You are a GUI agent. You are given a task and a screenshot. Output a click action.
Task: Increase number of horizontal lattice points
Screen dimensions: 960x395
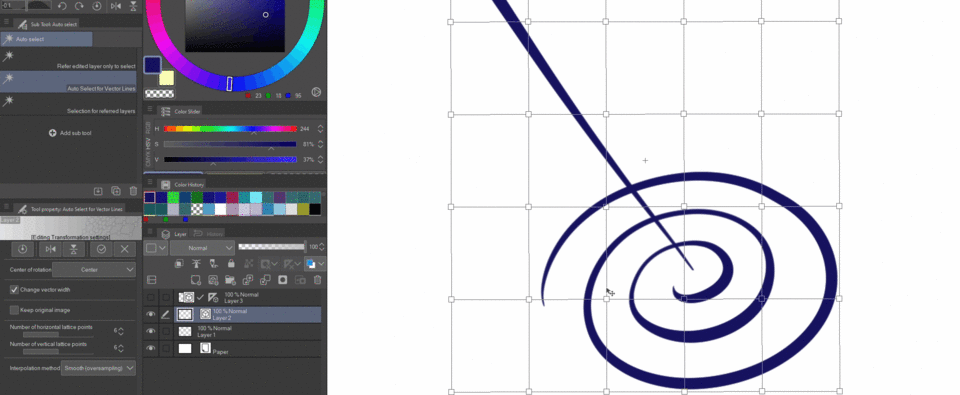121,329
